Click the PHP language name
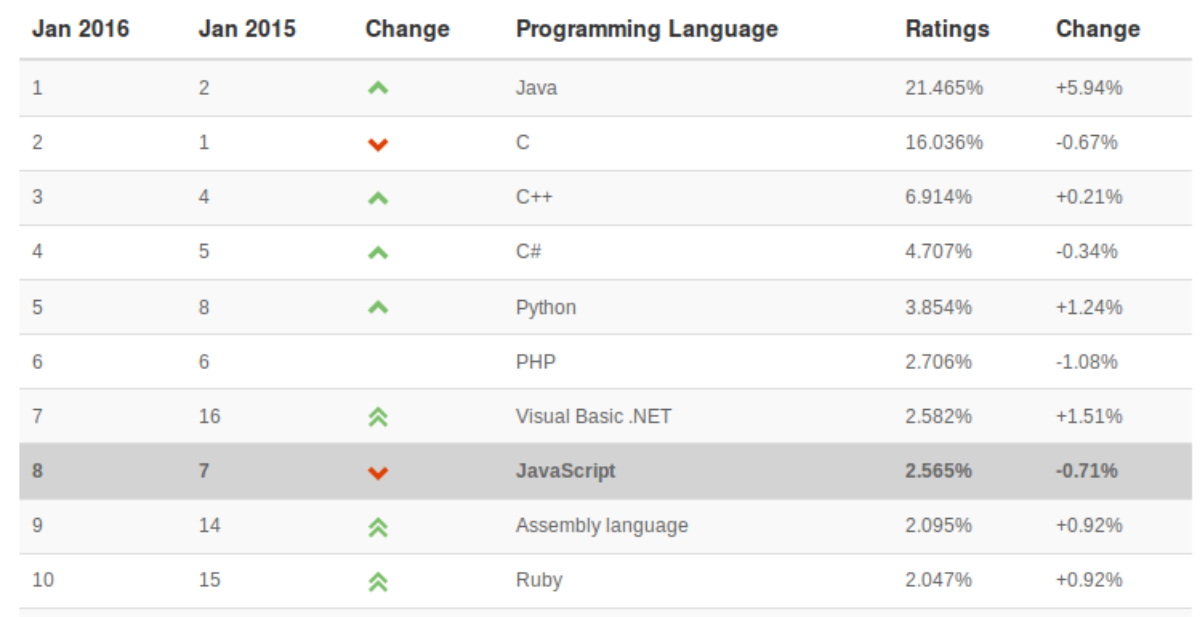The image size is (1200, 617). pos(535,361)
